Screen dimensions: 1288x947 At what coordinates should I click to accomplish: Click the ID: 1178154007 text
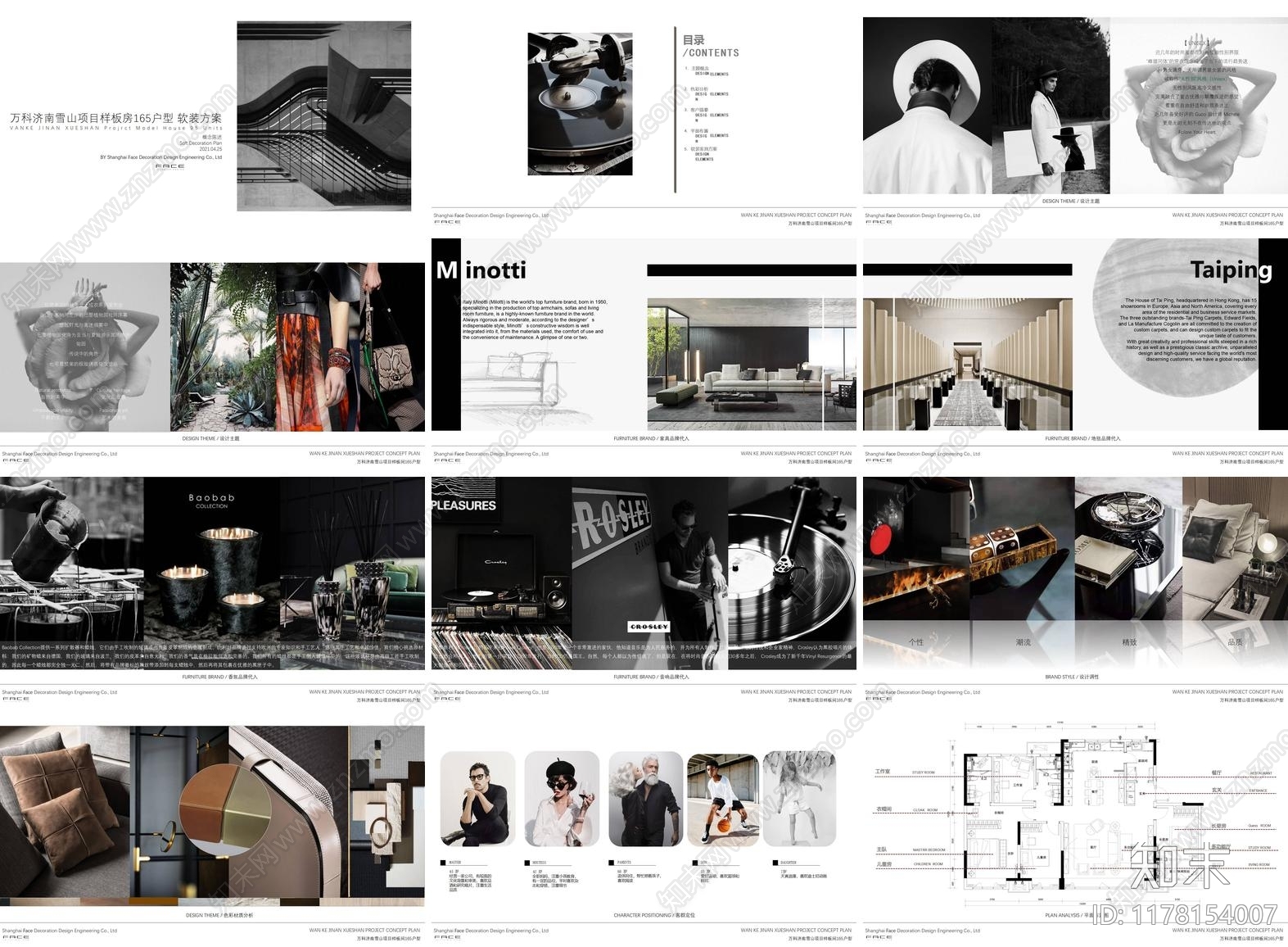(1185, 914)
